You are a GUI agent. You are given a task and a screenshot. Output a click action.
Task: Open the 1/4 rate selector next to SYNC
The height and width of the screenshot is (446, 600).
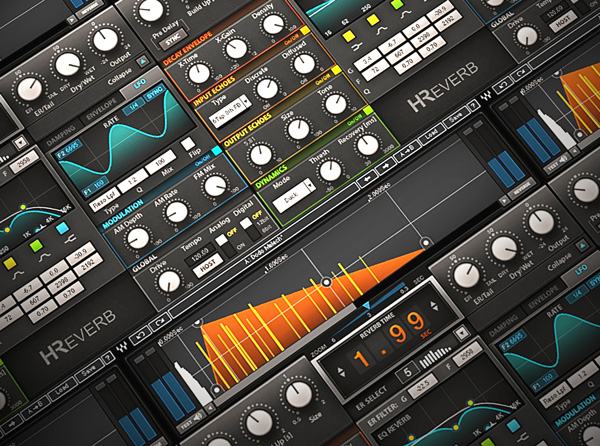pos(134,106)
